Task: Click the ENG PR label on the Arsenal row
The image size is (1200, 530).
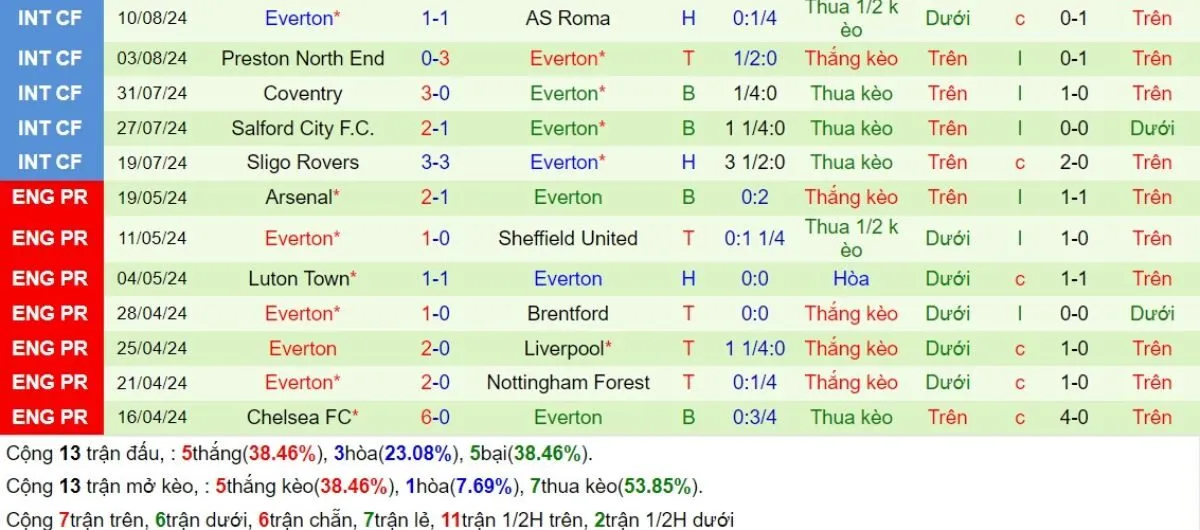Action: [50, 197]
